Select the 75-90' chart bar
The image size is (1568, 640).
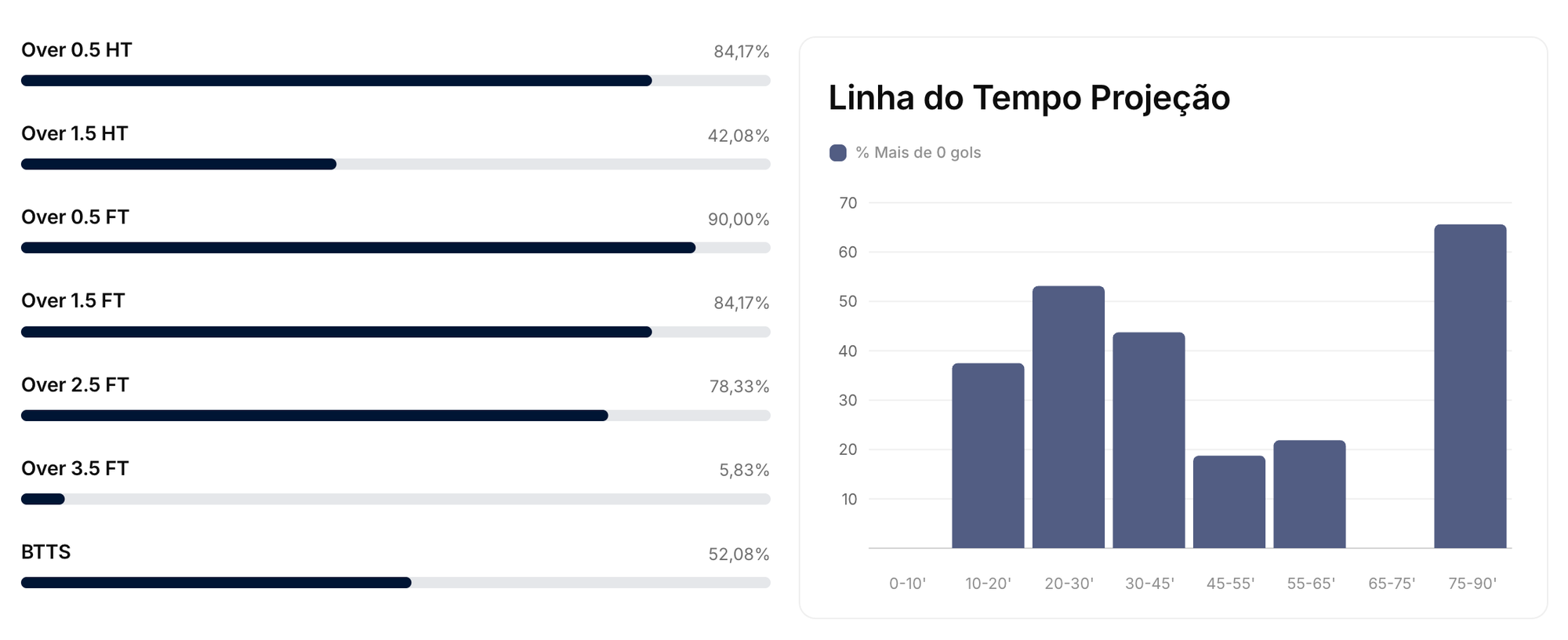(x=1470, y=386)
